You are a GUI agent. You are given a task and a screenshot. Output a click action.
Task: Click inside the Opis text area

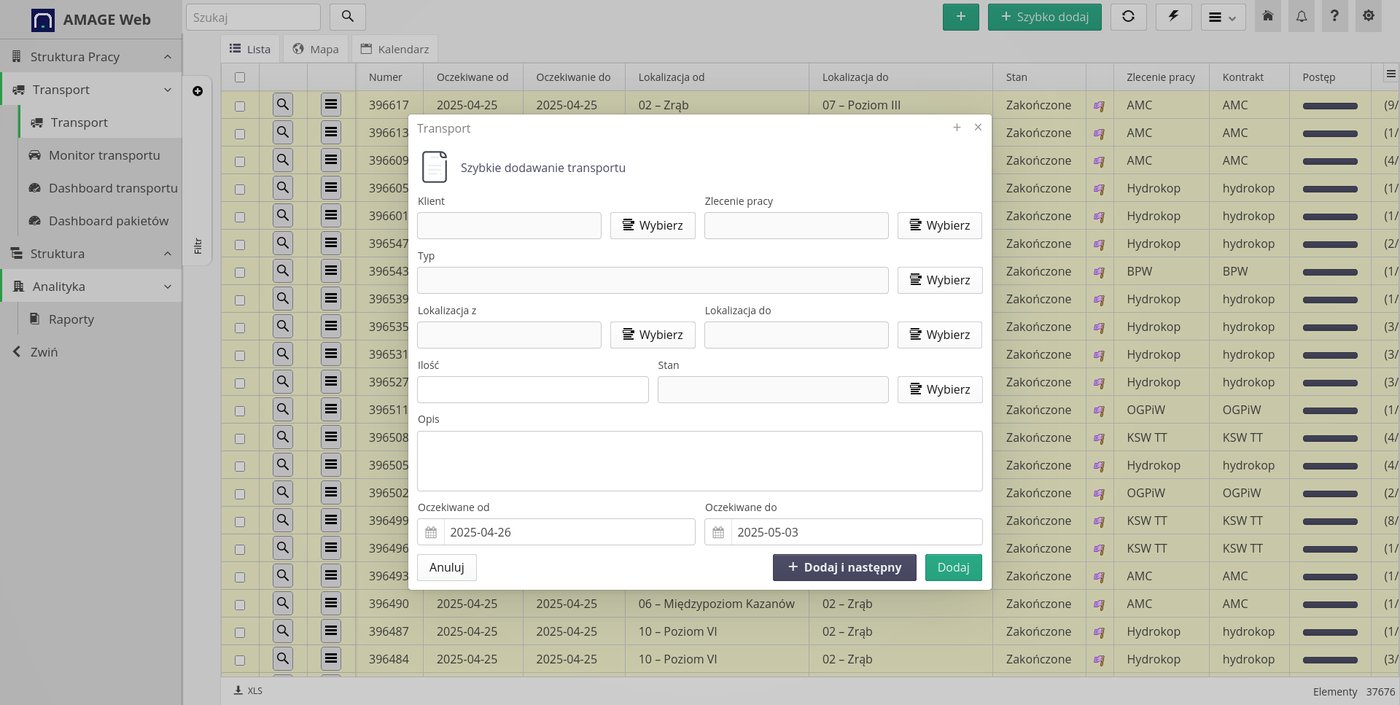(x=700, y=461)
